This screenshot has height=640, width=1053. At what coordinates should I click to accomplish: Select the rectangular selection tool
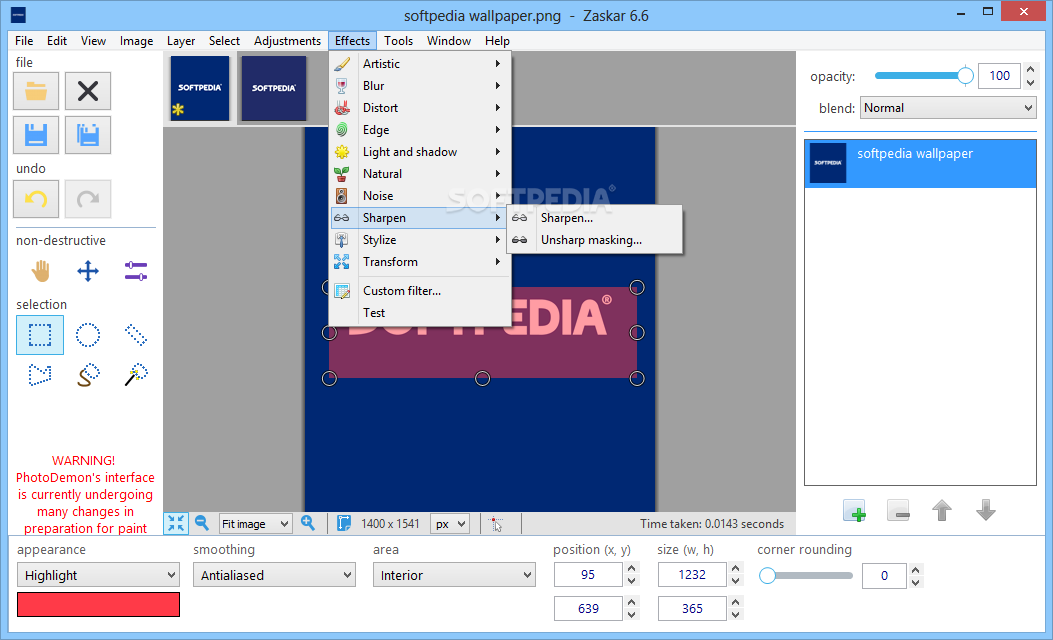tap(40, 335)
